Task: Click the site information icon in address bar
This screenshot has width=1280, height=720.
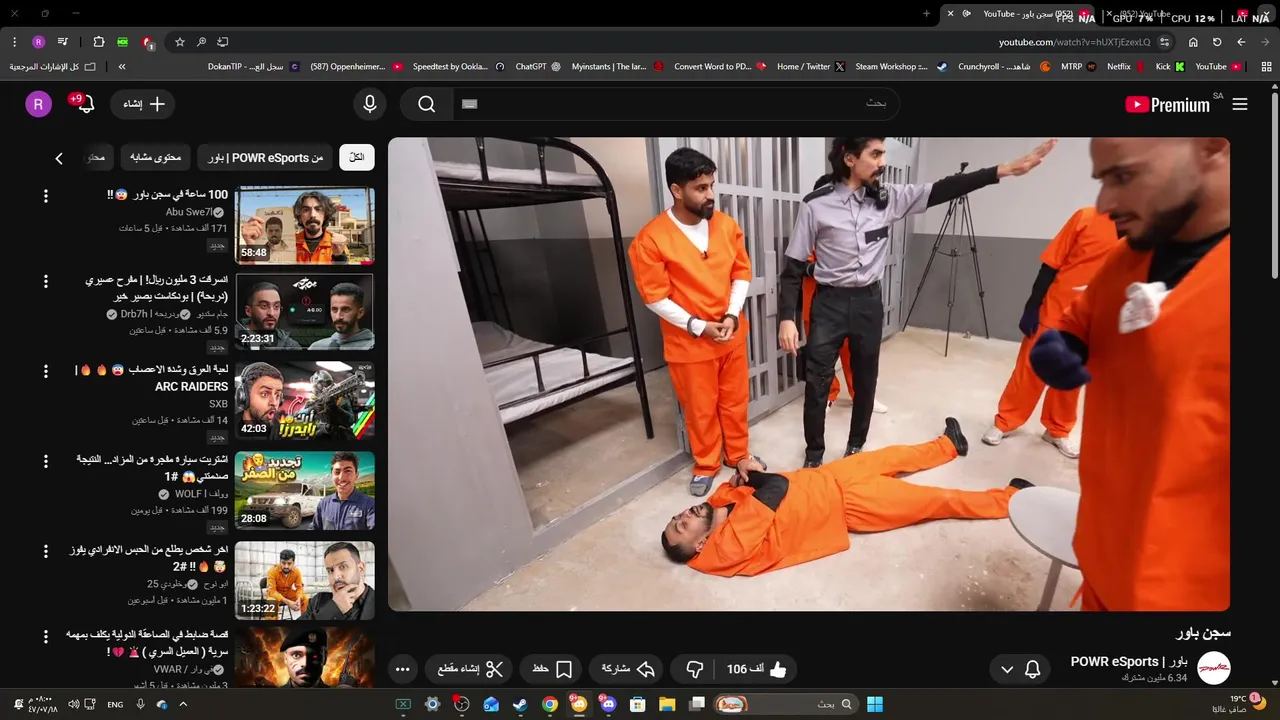Action: [x=1165, y=42]
